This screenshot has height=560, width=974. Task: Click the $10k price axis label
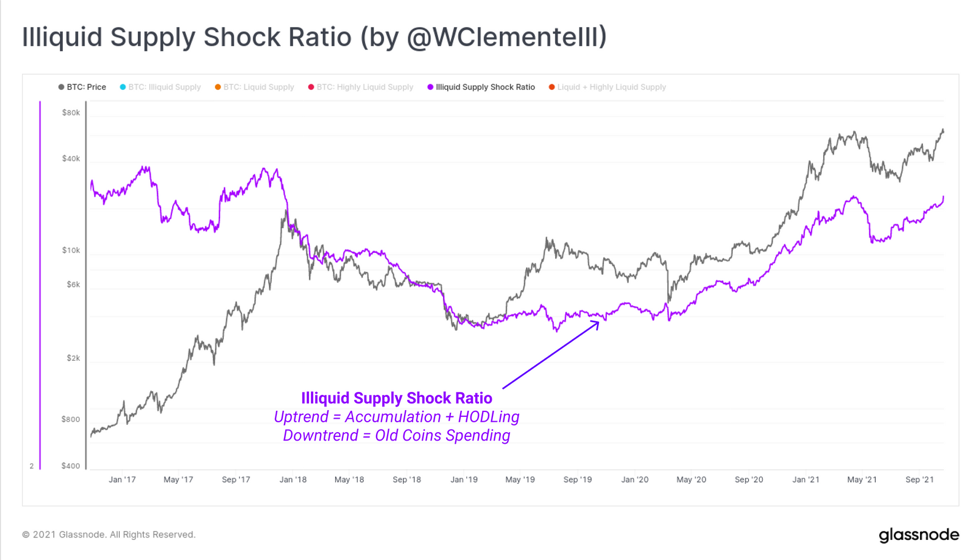click(x=71, y=250)
